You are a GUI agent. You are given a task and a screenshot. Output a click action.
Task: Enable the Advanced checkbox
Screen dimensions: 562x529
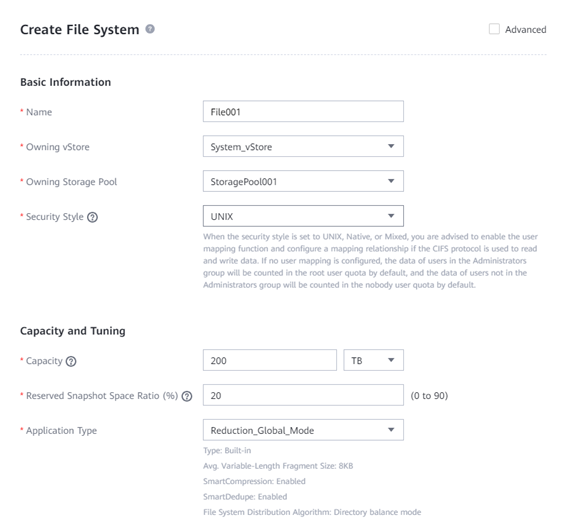(x=494, y=29)
